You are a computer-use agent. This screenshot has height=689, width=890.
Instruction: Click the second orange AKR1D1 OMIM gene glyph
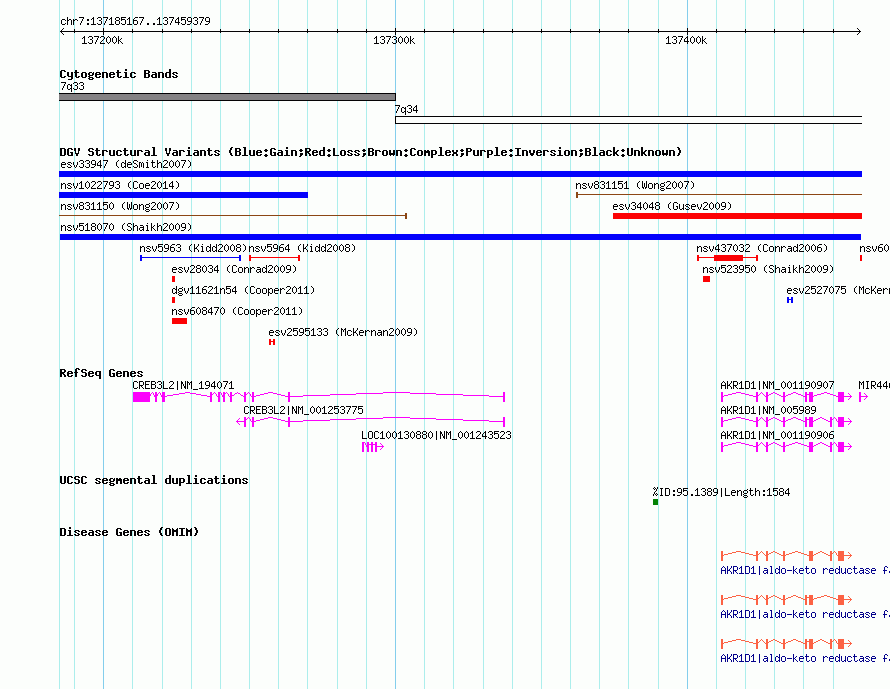786,599
